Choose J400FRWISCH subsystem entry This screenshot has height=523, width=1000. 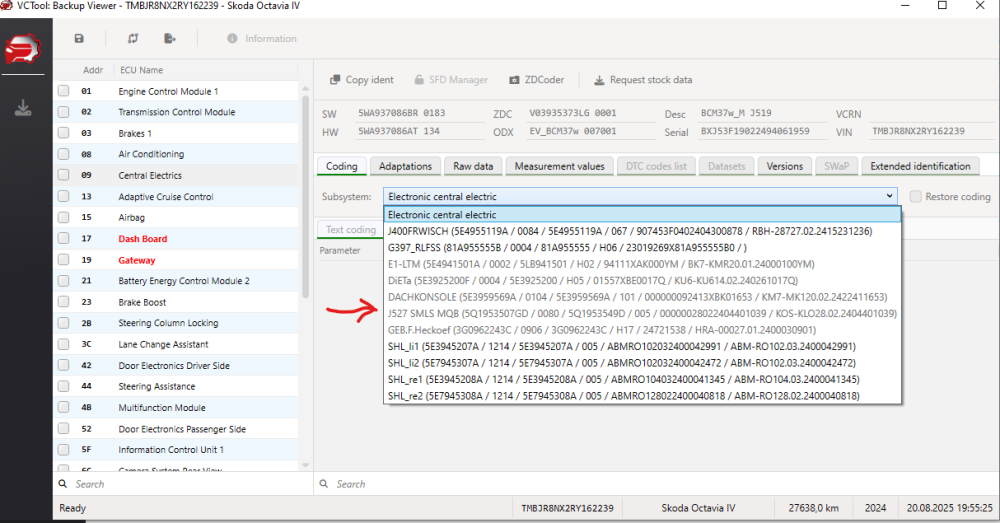coord(642,231)
